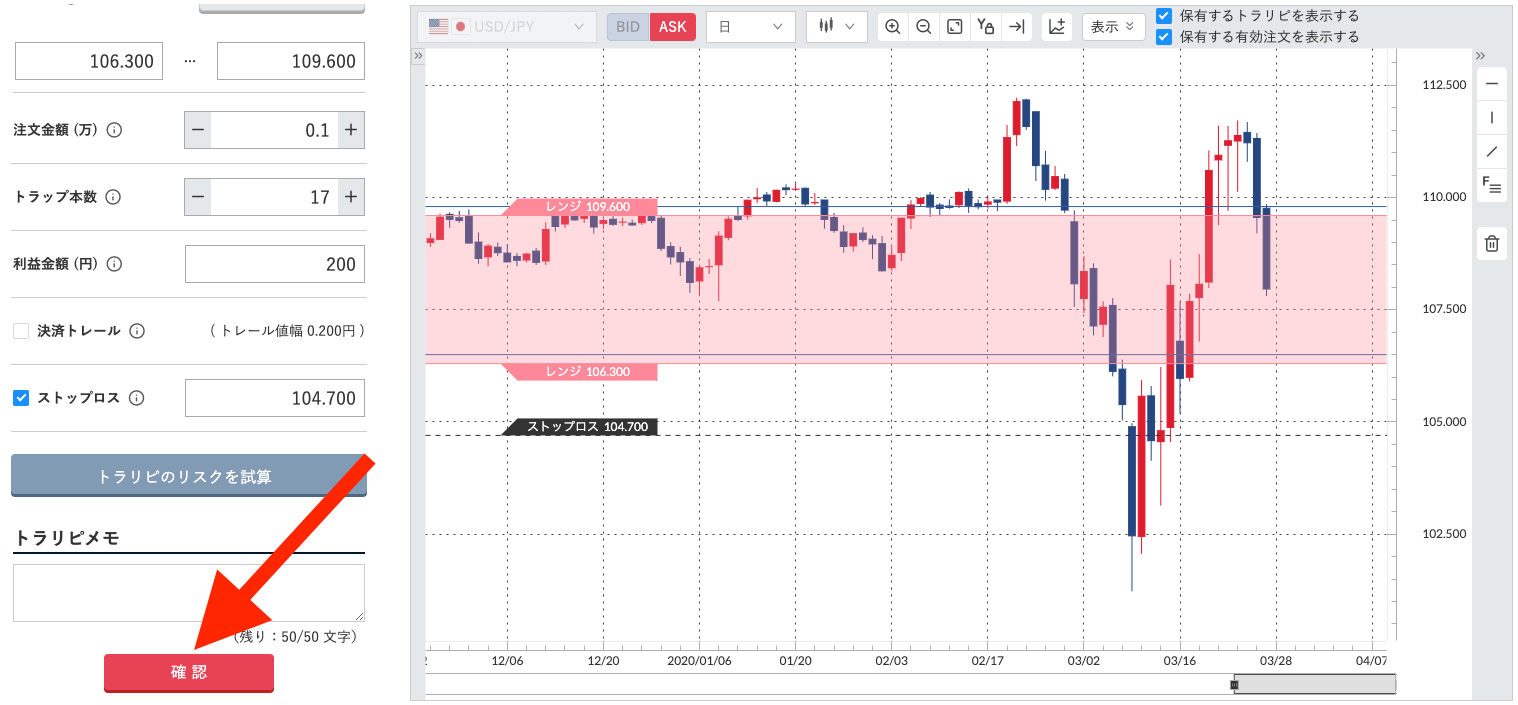
Task: Uncheck 保有する有効注文を表示する
Action: (x=1164, y=37)
